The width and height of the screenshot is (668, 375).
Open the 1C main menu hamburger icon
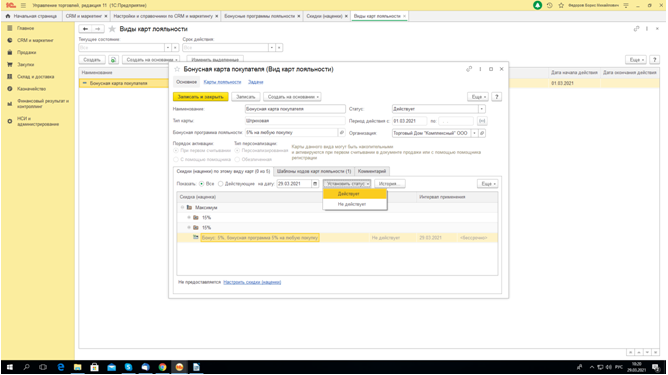pos(23,6)
